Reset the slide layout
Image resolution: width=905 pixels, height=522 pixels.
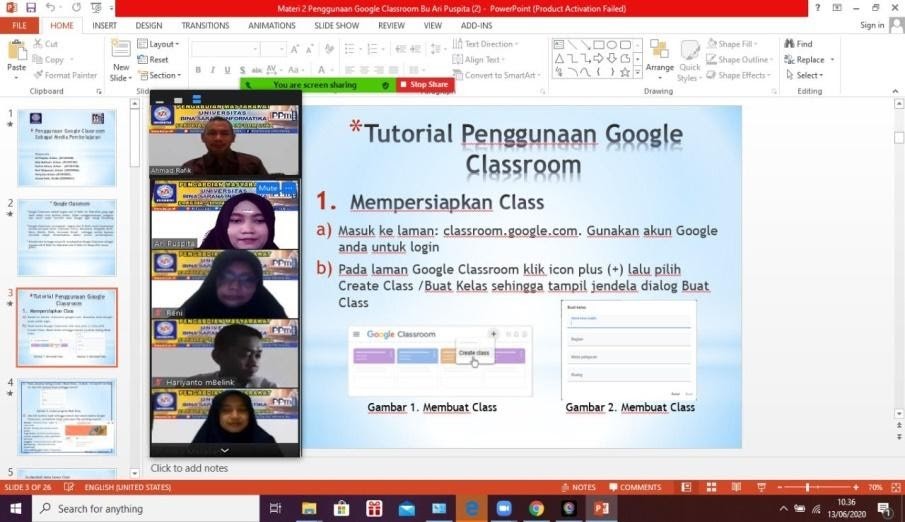click(153, 59)
